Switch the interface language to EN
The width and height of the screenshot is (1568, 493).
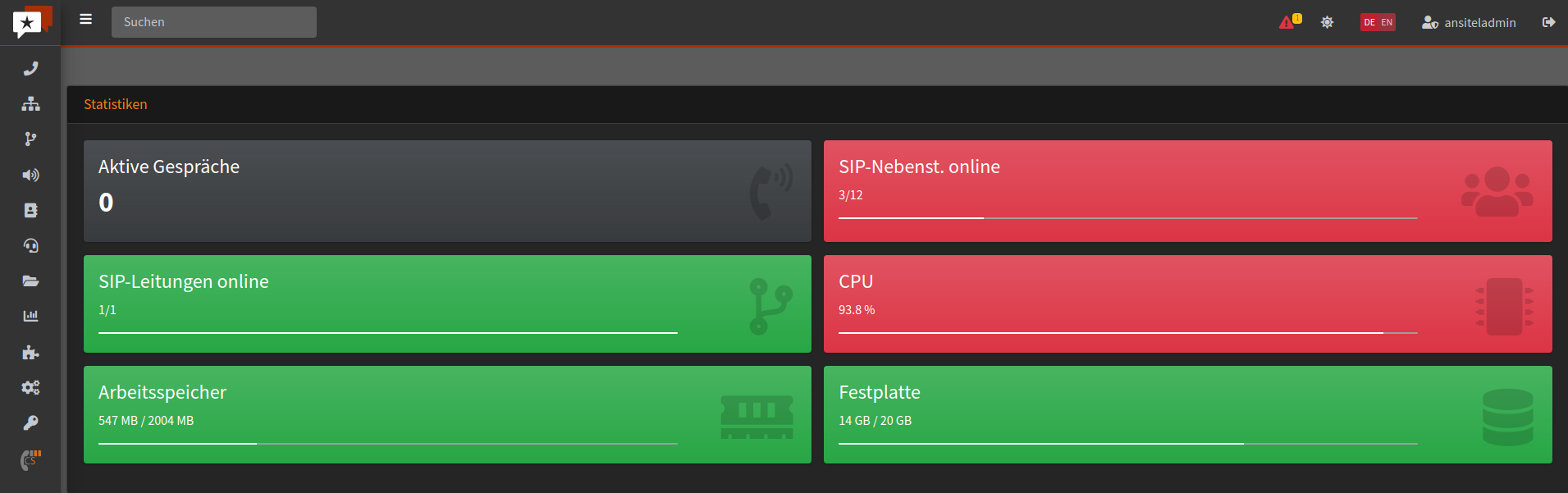pyautogui.click(x=1386, y=22)
